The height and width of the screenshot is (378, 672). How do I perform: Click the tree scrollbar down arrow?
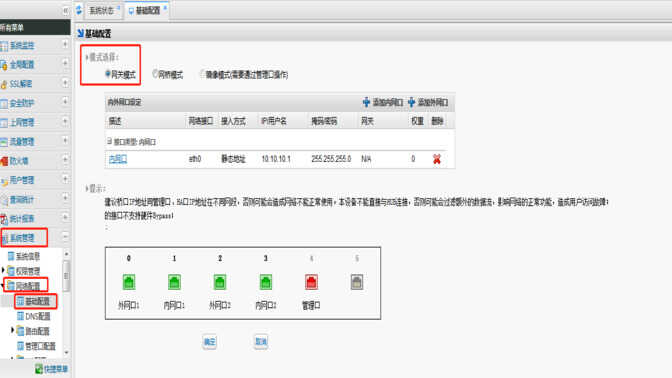[66, 352]
